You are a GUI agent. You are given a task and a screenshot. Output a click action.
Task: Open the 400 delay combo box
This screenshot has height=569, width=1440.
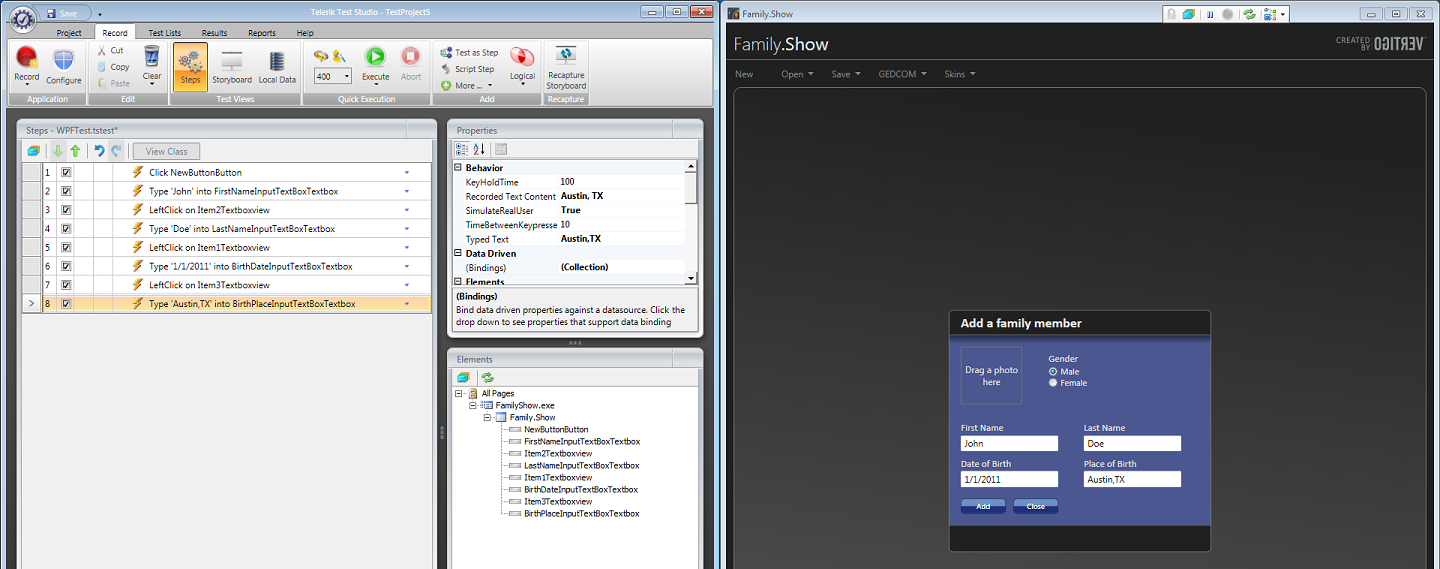(333, 76)
